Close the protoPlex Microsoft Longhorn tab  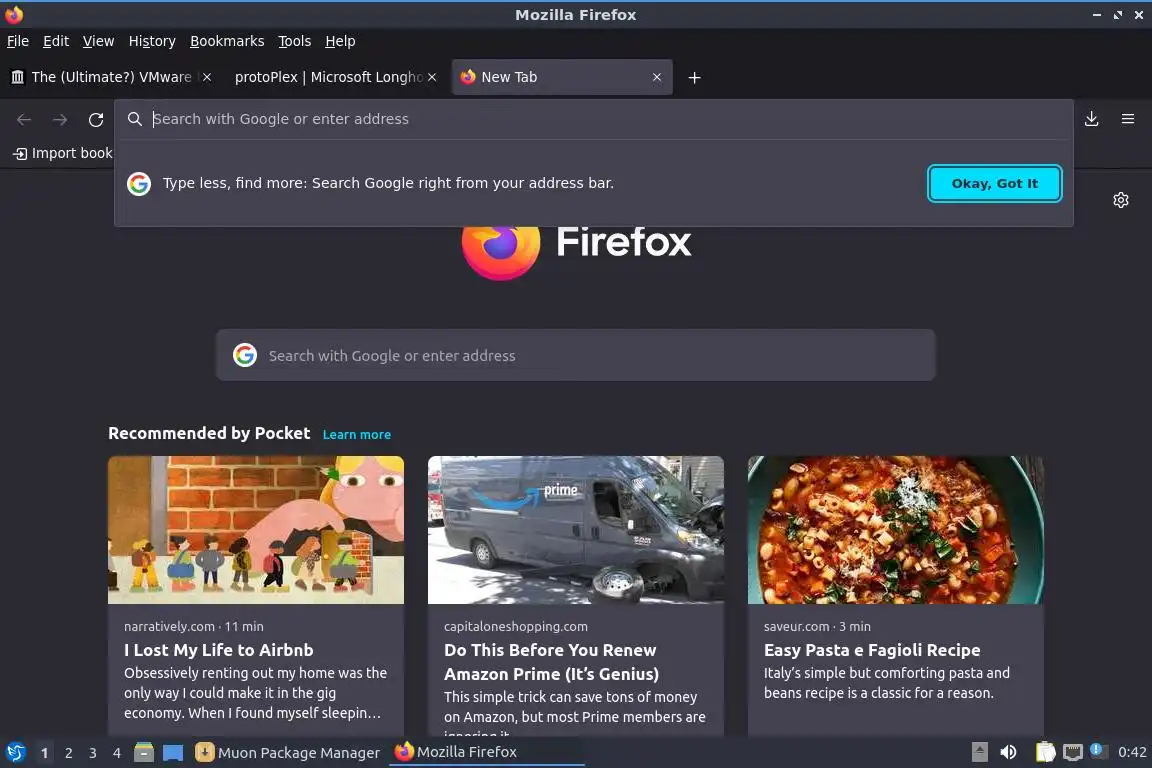(432, 77)
